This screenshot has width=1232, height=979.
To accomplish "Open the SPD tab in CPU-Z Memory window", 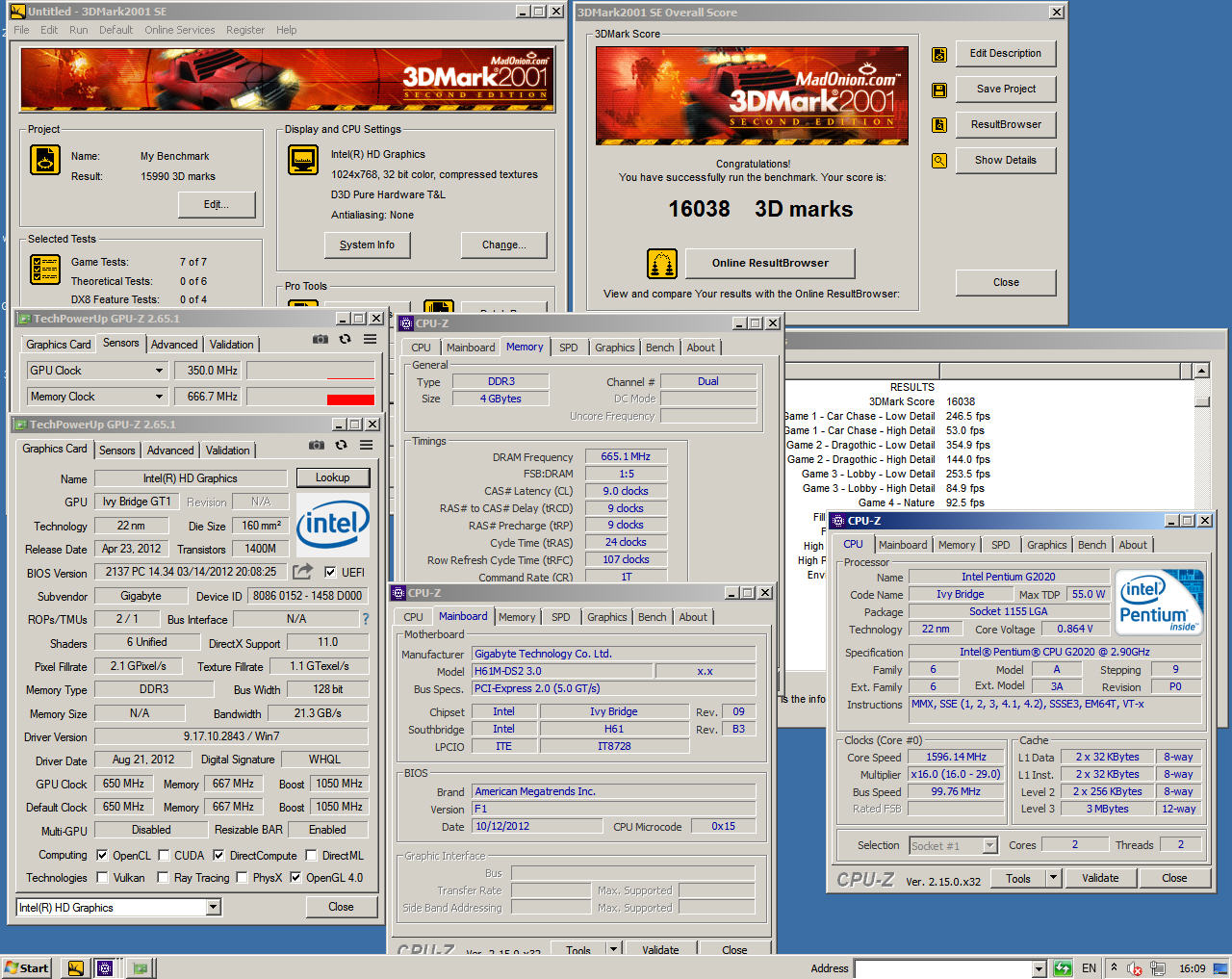I will pos(569,348).
